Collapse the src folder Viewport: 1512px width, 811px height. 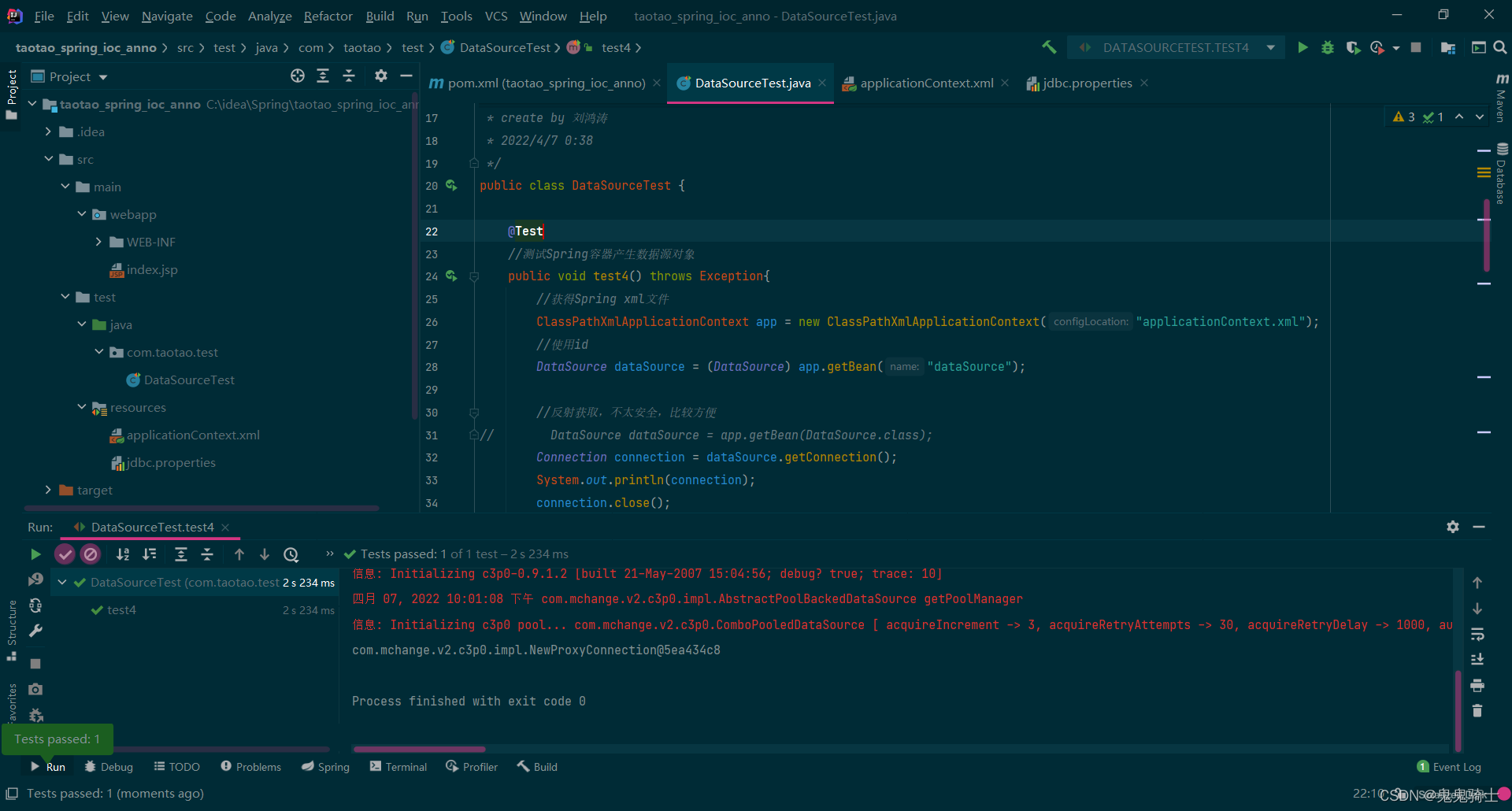(x=48, y=159)
